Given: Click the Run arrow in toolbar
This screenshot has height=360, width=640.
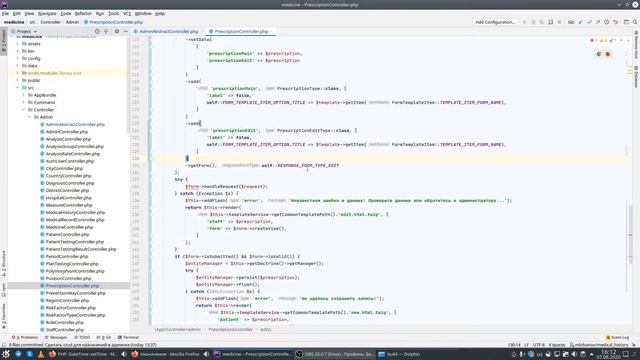Looking at the screenshot, I should [x=524, y=22].
